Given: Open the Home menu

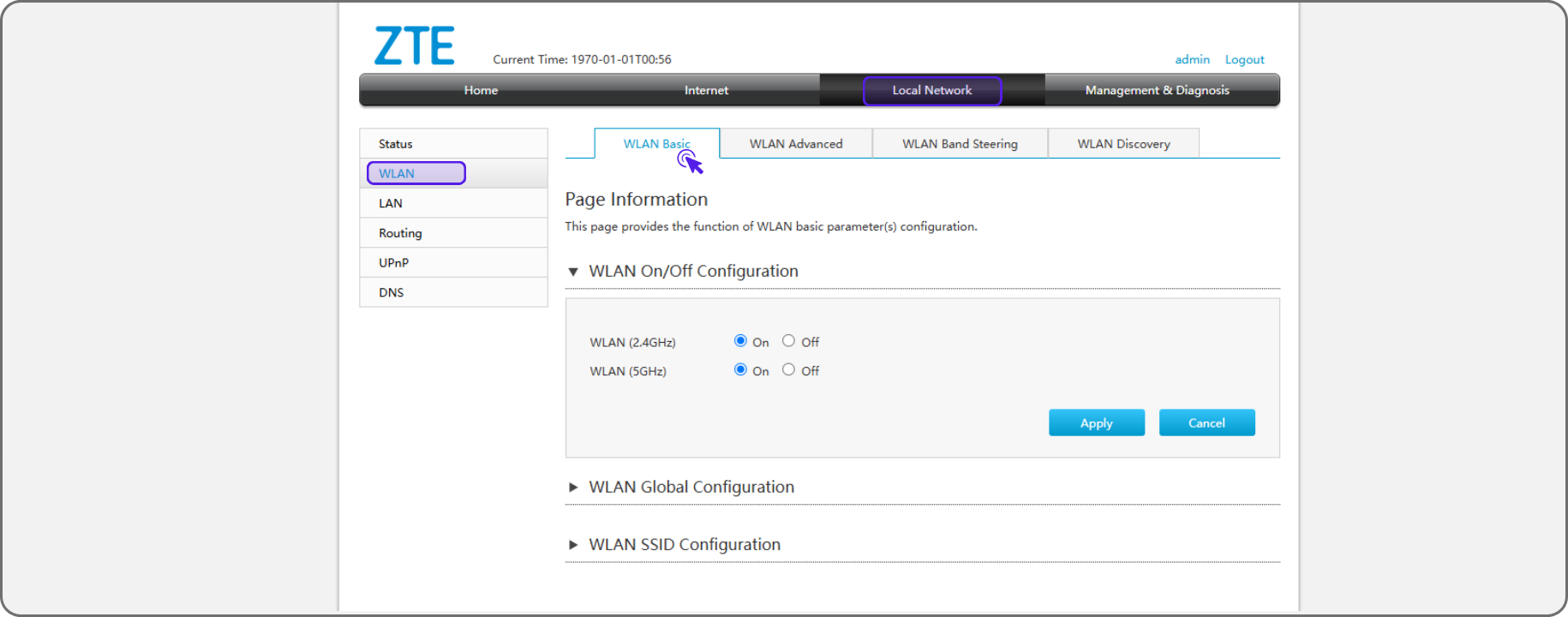Looking at the screenshot, I should pos(481,90).
